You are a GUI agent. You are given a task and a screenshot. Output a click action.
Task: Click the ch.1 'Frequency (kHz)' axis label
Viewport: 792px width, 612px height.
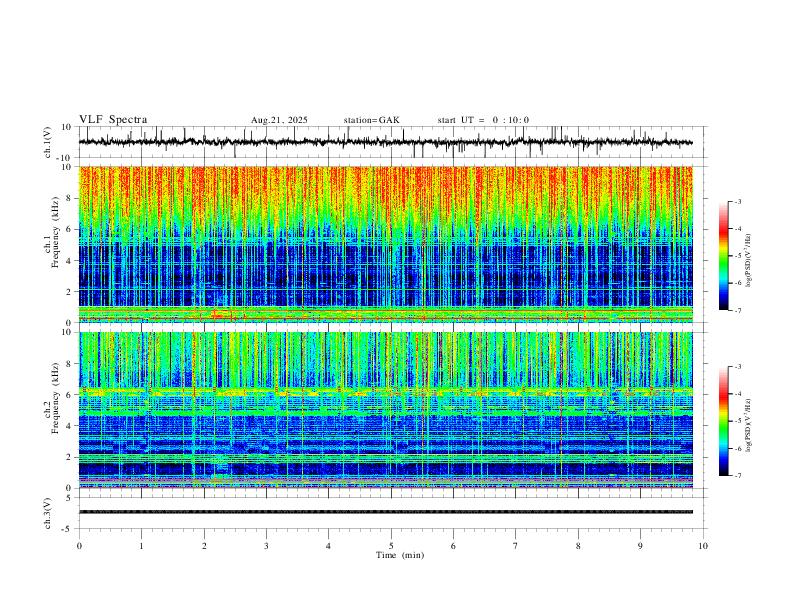(55, 233)
